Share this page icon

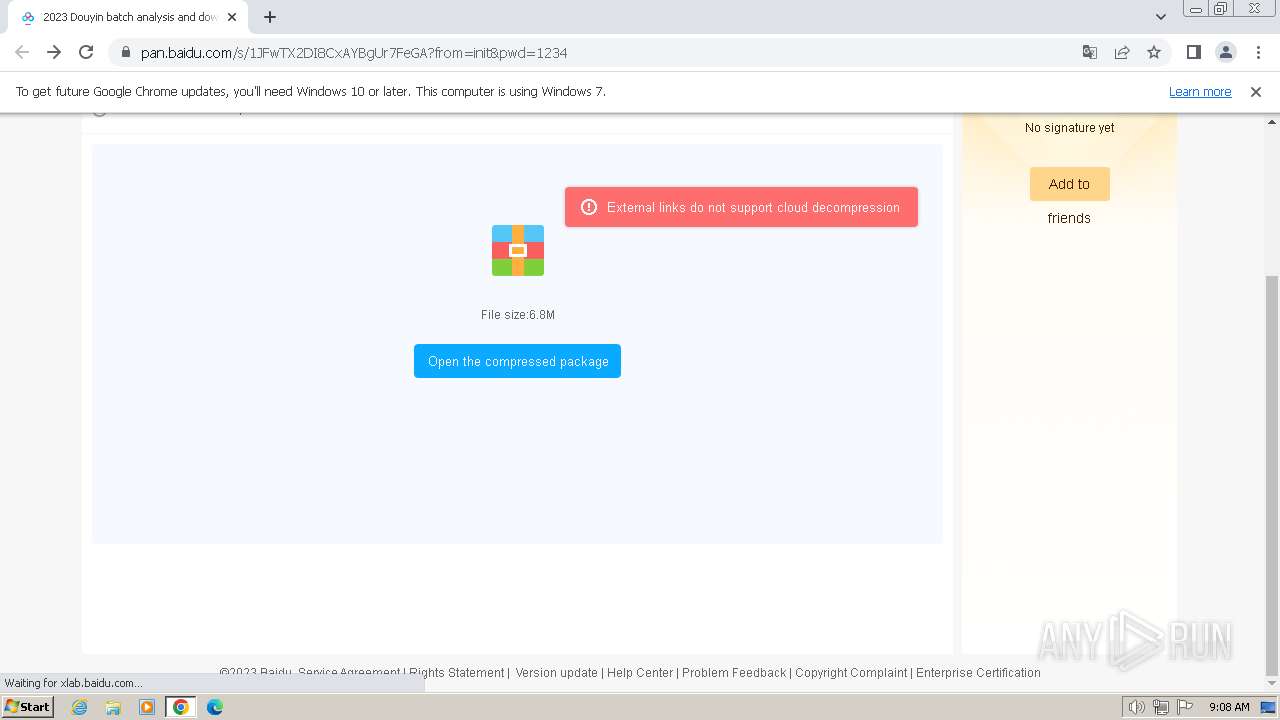(1122, 53)
